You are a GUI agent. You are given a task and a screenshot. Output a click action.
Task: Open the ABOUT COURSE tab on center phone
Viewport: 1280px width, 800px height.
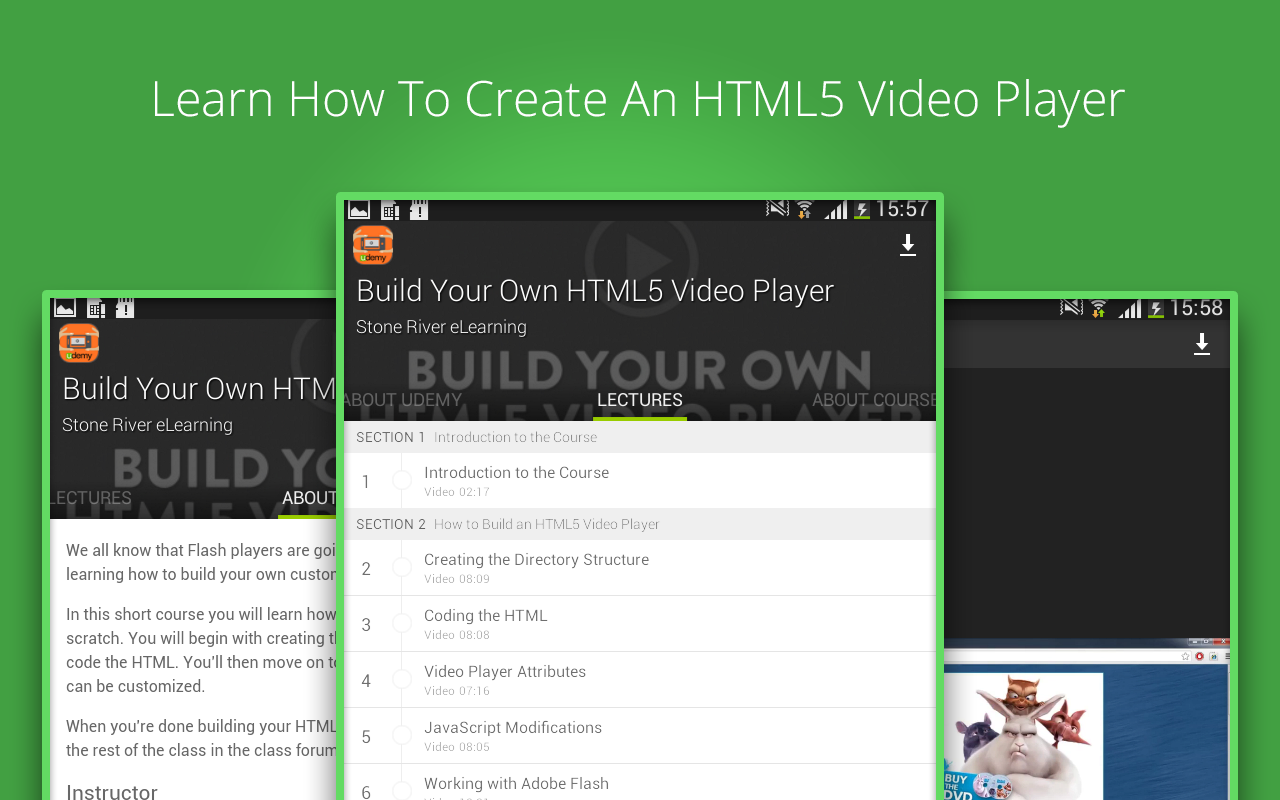874,400
